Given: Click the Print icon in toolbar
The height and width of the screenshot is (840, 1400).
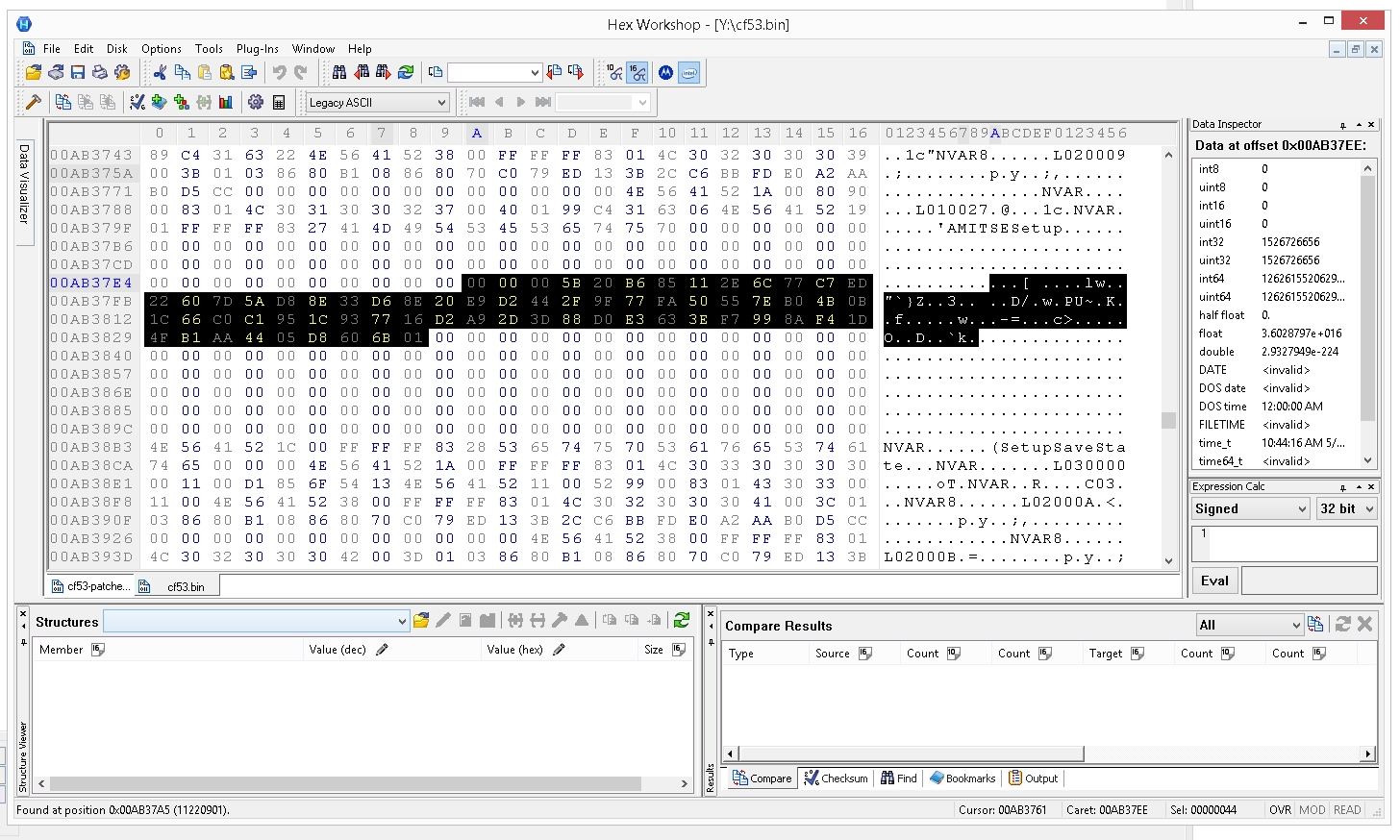Looking at the screenshot, I should pos(100,72).
